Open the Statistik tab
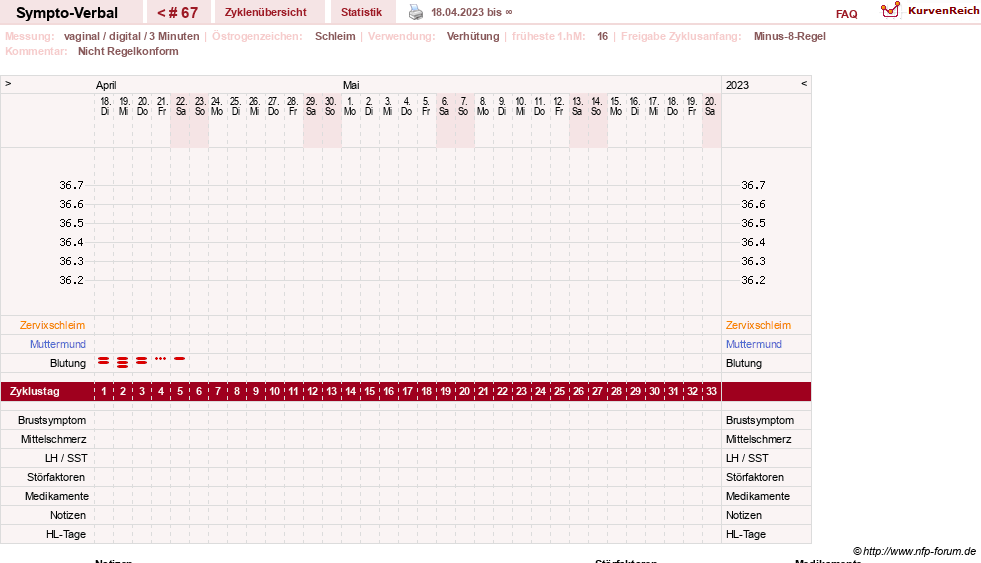This screenshot has width=981, height=563. pyautogui.click(x=361, y=12)
